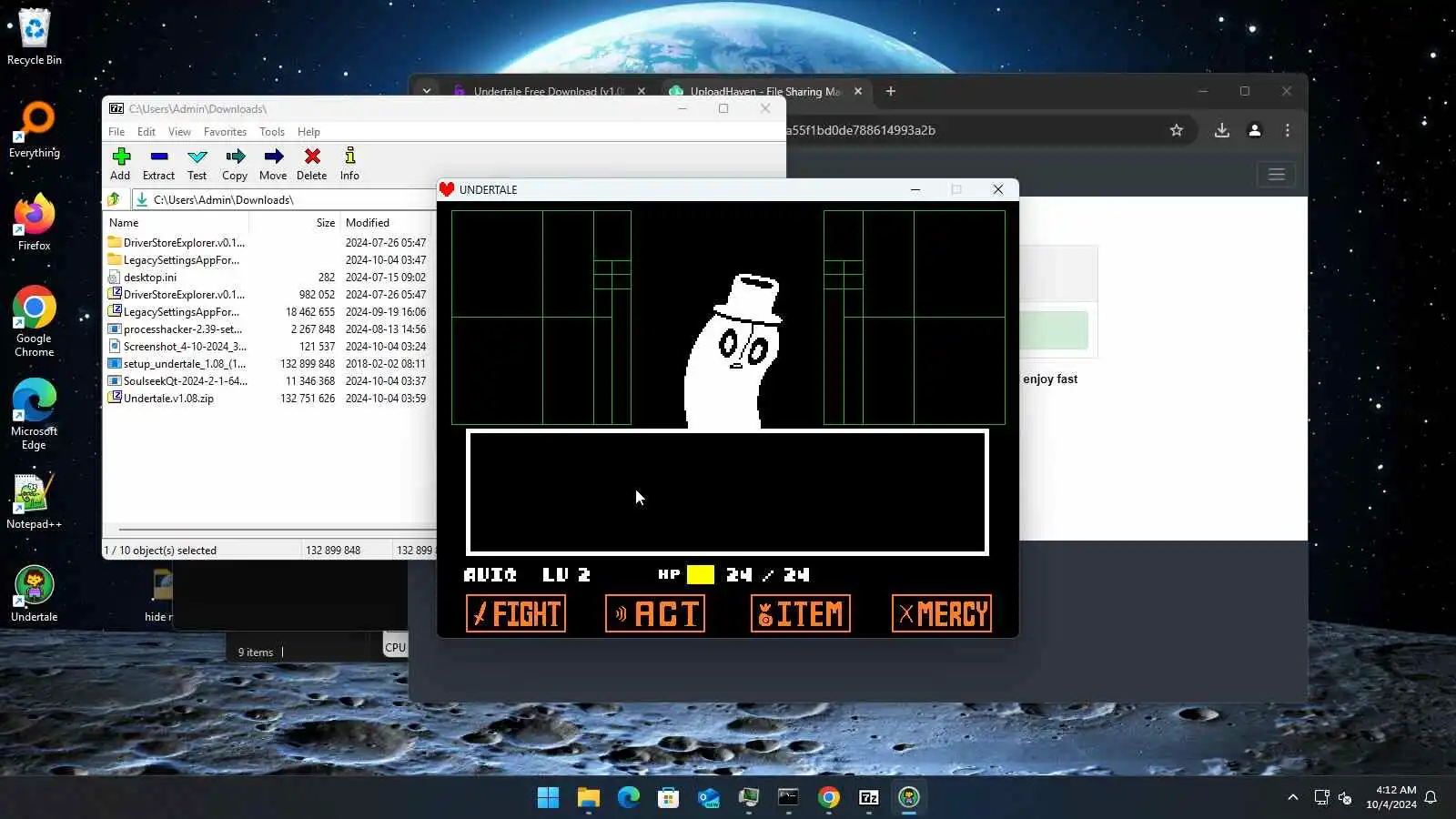Select SoulseekQt-2024-2-1-64 file row
The height and width of the screenshot is (819, 1456).
[x=269, y=381]
